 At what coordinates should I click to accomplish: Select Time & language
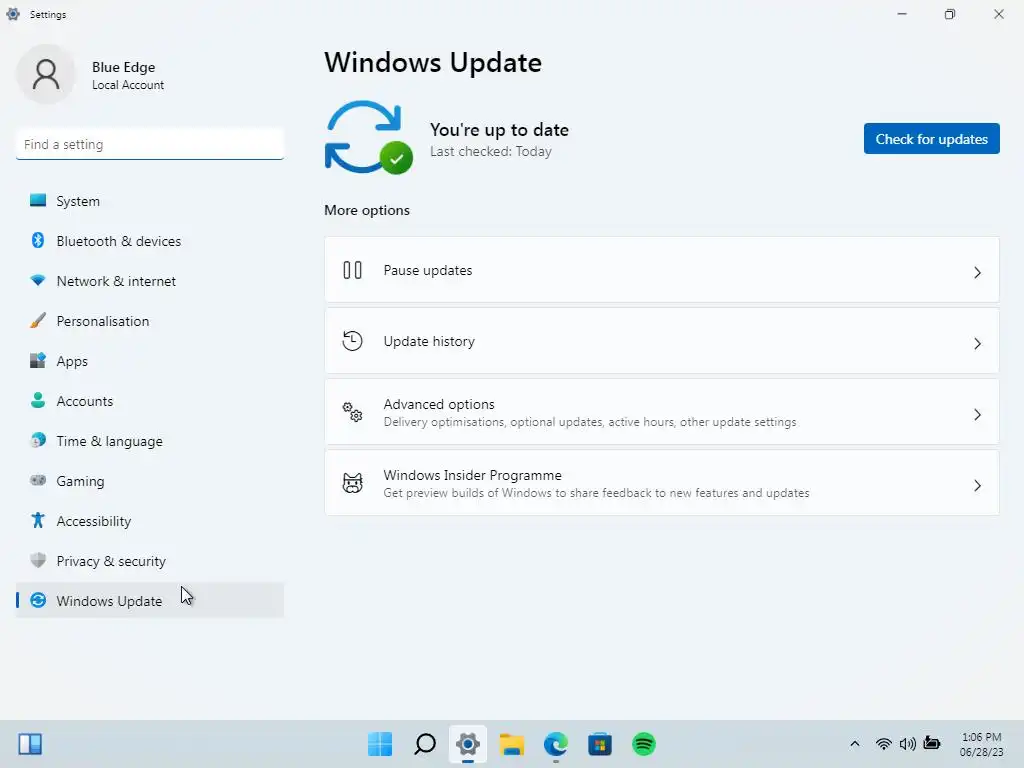tap(150, 440)
